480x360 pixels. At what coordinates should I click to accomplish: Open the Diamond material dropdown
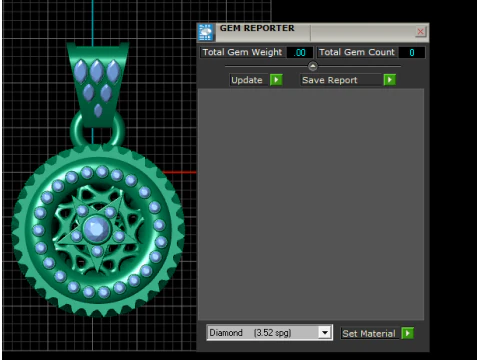[325, 332]
